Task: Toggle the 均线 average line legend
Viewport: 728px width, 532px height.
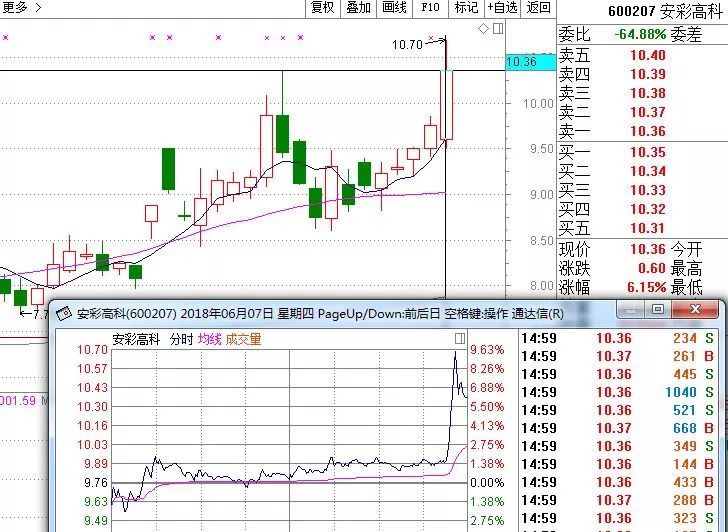Action: pos(209,340)
